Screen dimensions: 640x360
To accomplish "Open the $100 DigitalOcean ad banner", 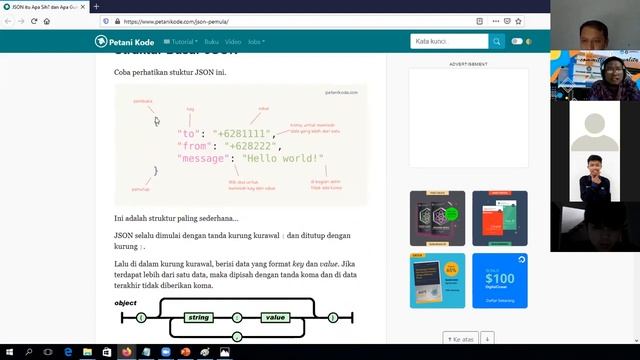I will tap(500, 280).
